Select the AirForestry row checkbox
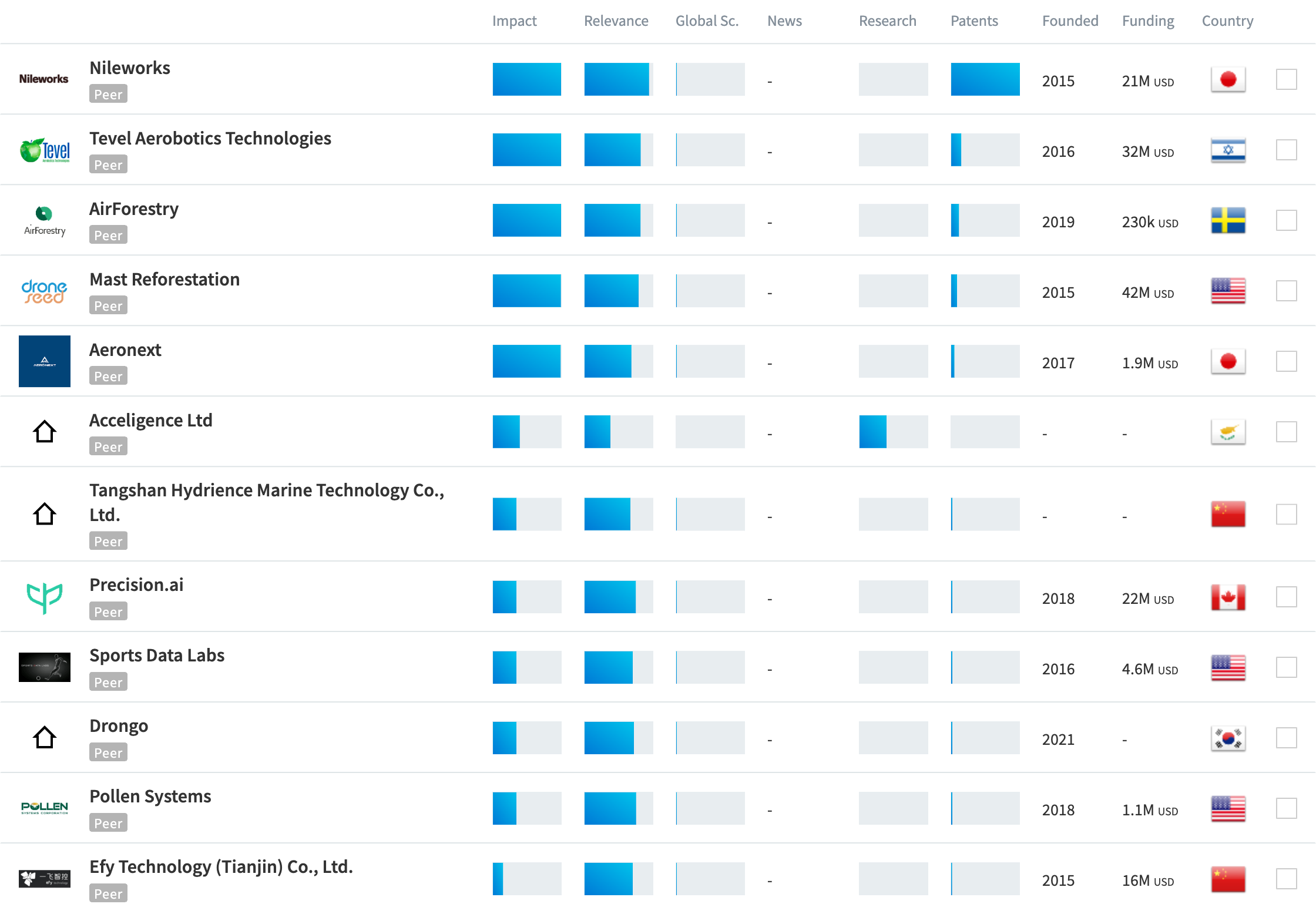Image resolution: width=1316 pixels, height=914 pixels. pyautogui.click(x=1286, y=220)
